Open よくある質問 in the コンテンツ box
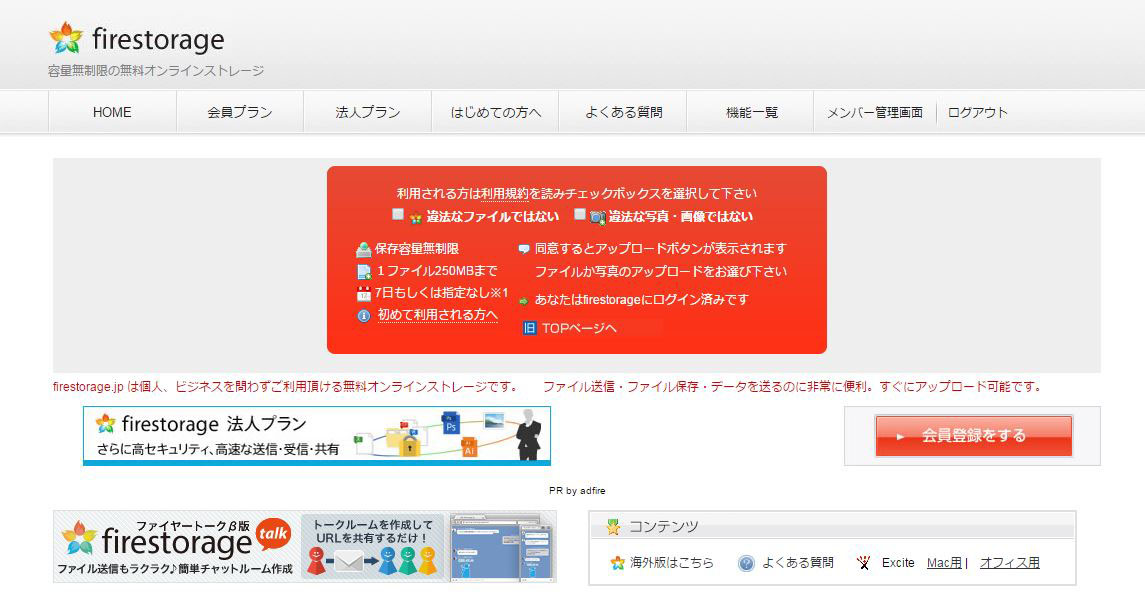Screen dimensions: 1145x611 (797, 563)
